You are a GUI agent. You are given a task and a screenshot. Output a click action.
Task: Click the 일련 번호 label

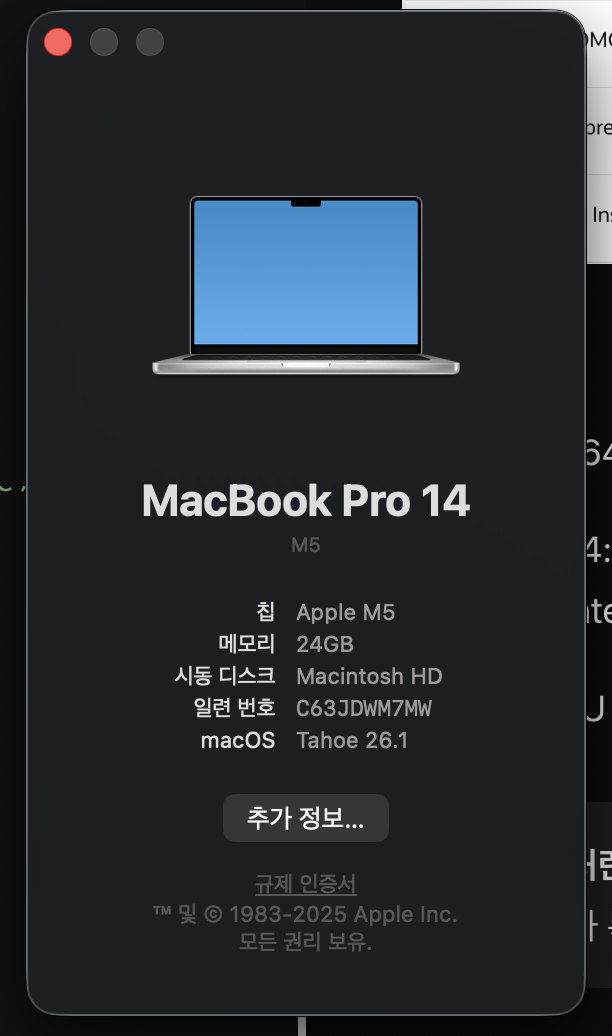tap(234, 708)
